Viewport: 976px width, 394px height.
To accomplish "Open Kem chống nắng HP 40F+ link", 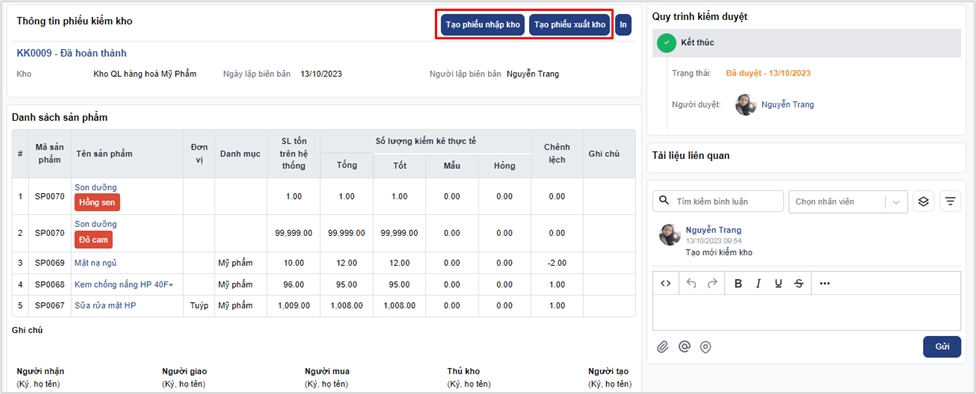I will (x=124, y=284).
